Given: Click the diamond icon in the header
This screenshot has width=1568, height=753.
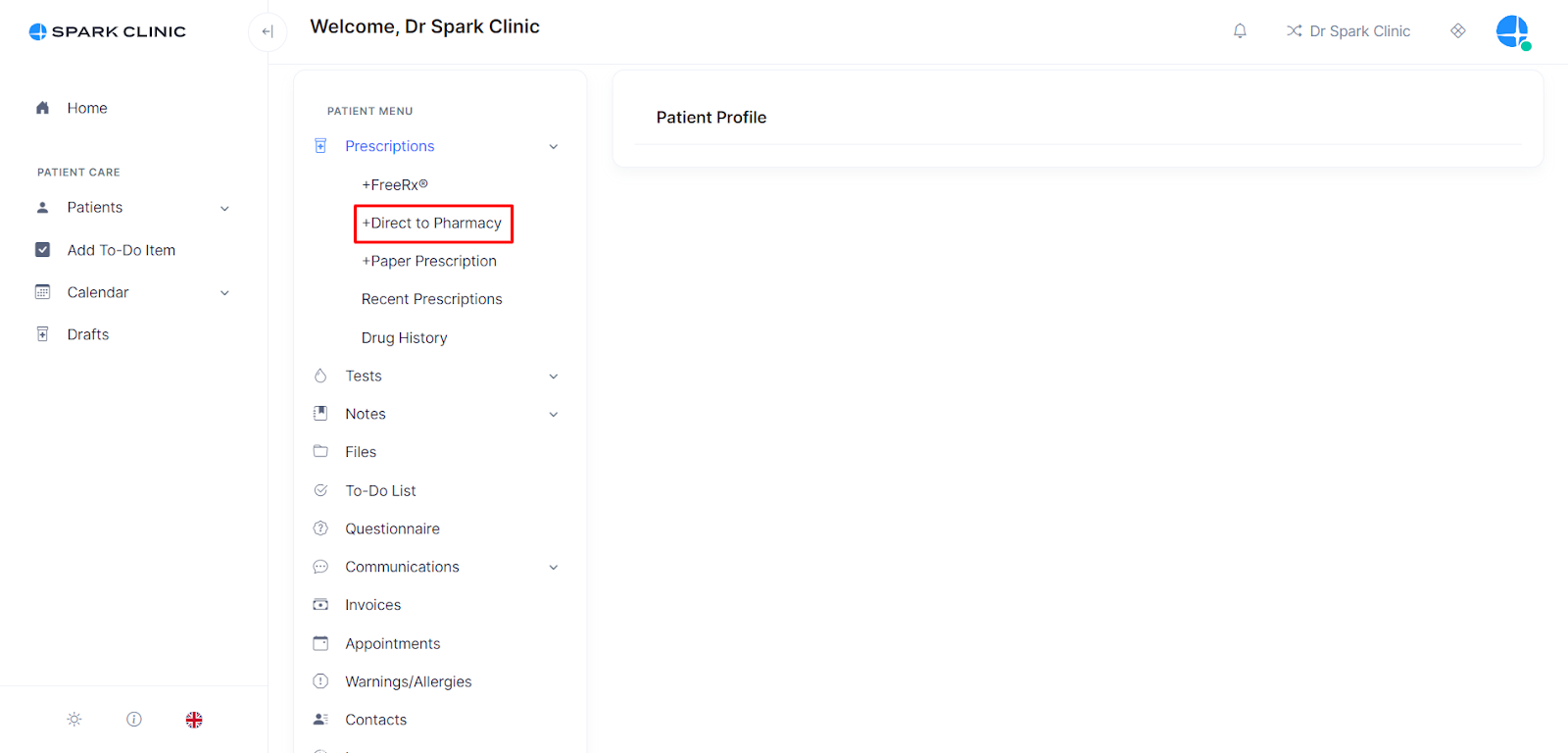Looking at the screenshot, I should click(1458, 31).
